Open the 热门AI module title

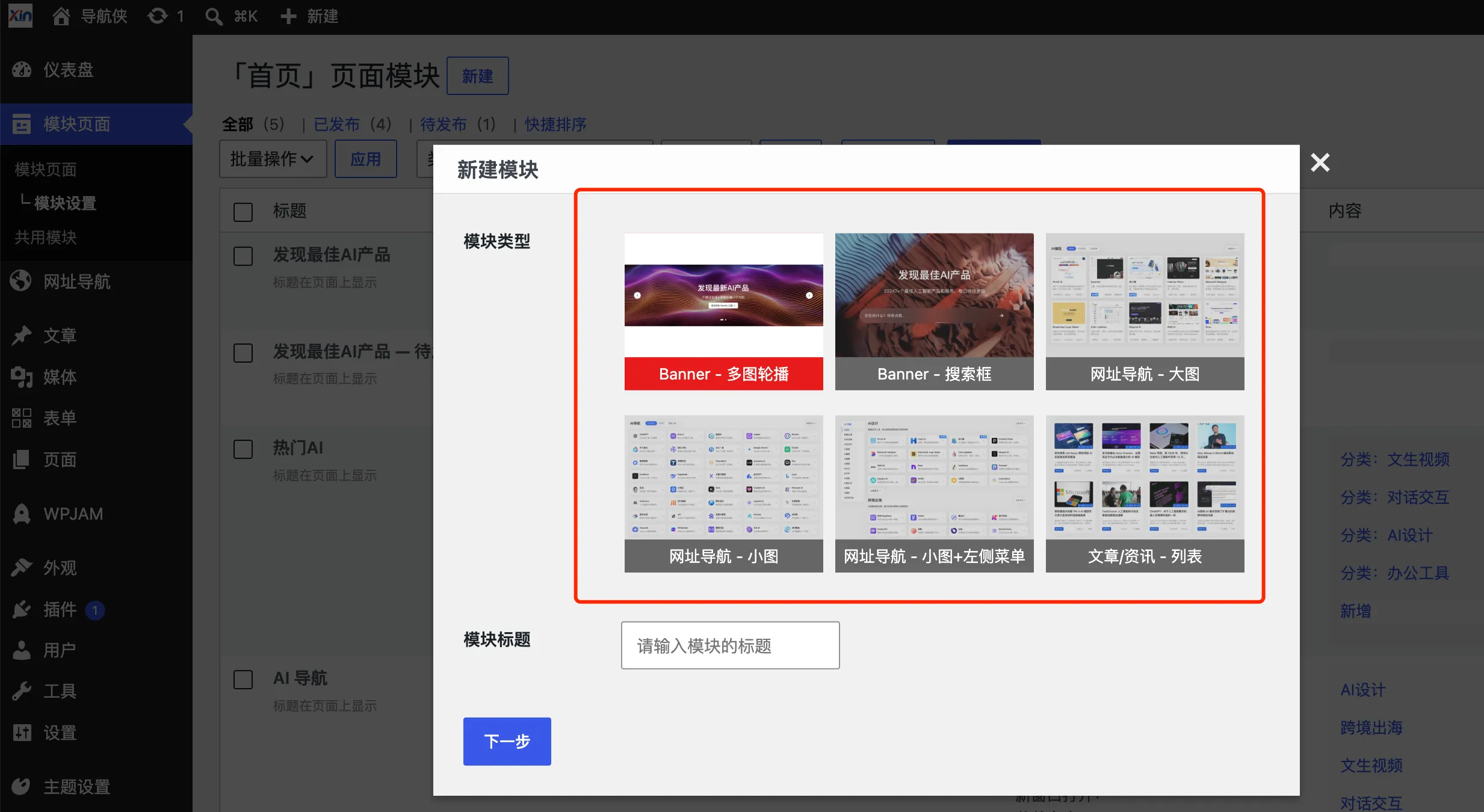[x=298, y=448]
